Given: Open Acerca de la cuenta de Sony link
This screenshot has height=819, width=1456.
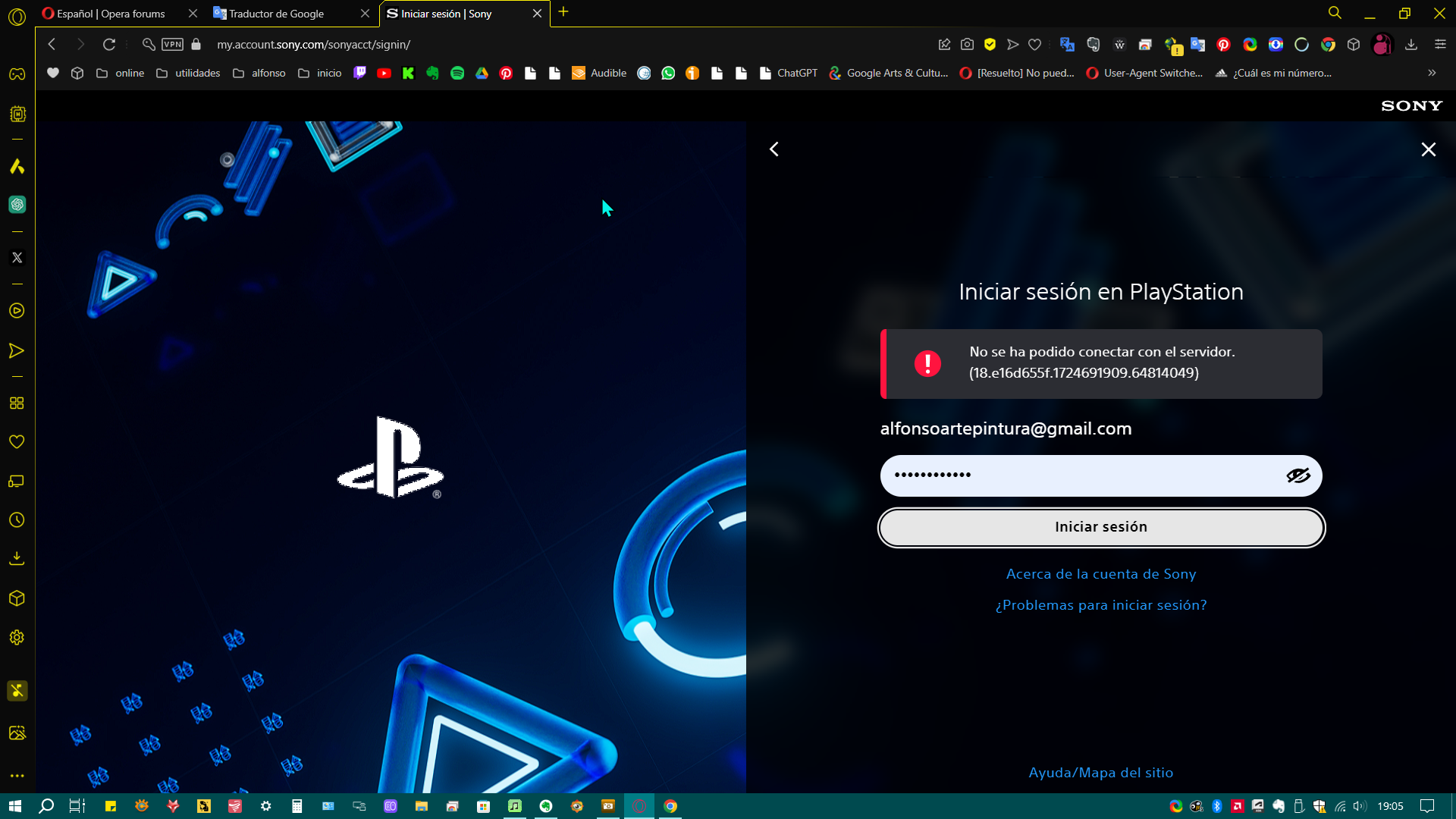Looking at the screenshot, I should (x=1101, y=574).
